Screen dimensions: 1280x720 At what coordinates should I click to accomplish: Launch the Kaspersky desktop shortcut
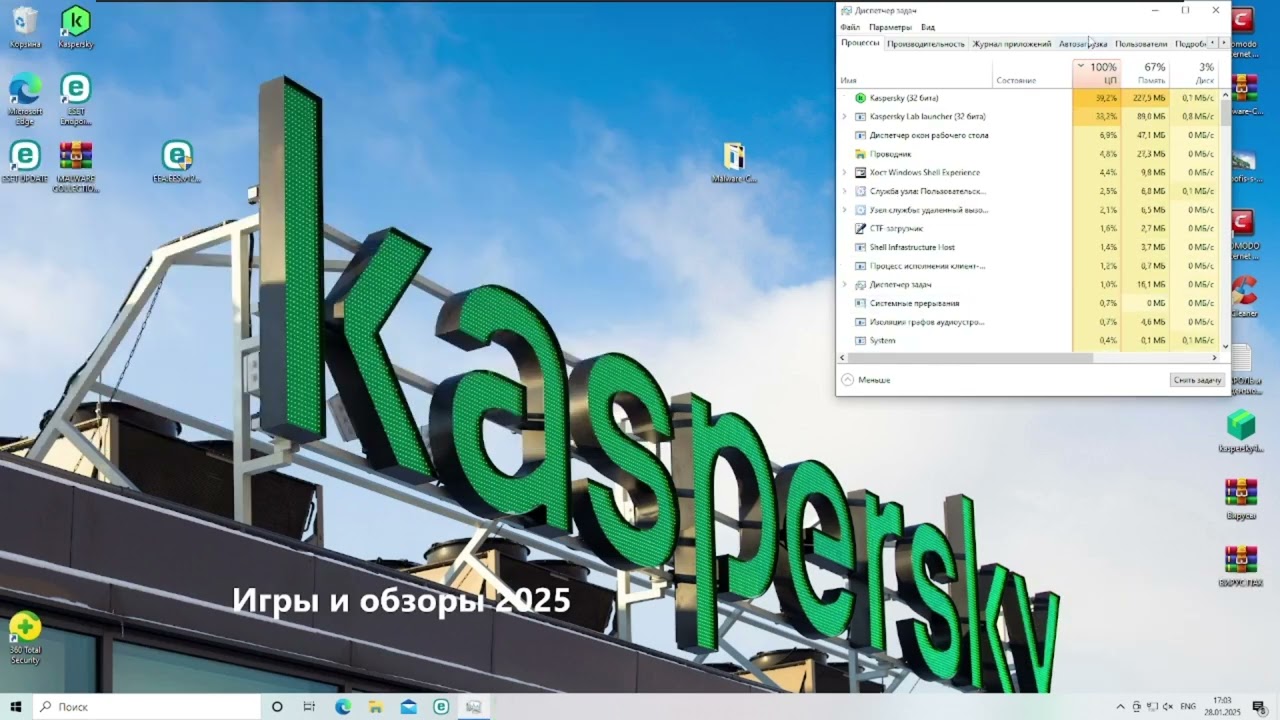coord(76,27)
